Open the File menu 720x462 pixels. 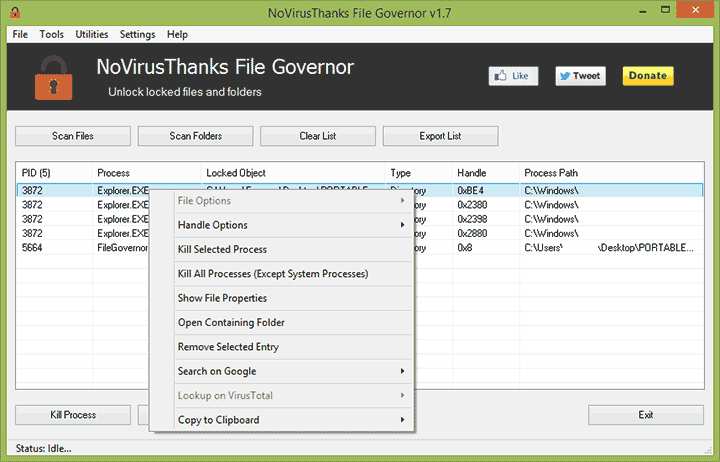pyautogui.click(x=20, y=34)
